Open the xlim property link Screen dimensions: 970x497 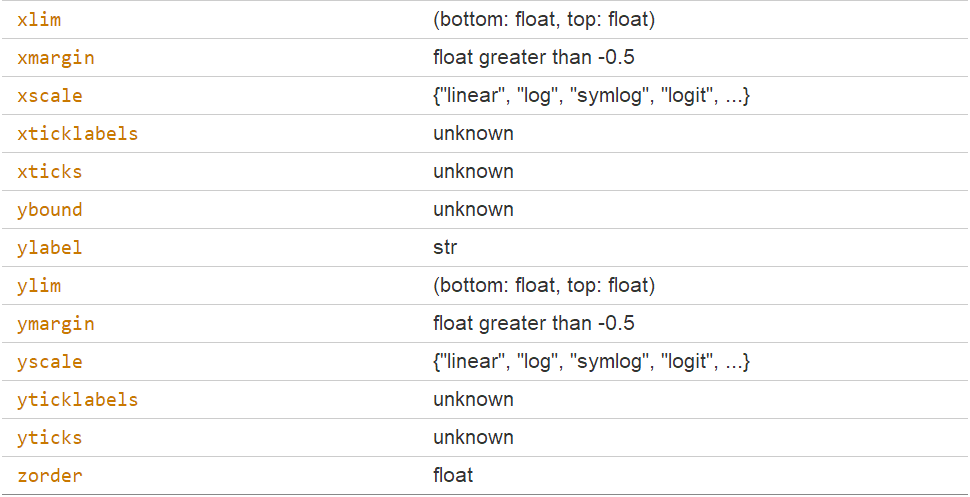[39, 20]
